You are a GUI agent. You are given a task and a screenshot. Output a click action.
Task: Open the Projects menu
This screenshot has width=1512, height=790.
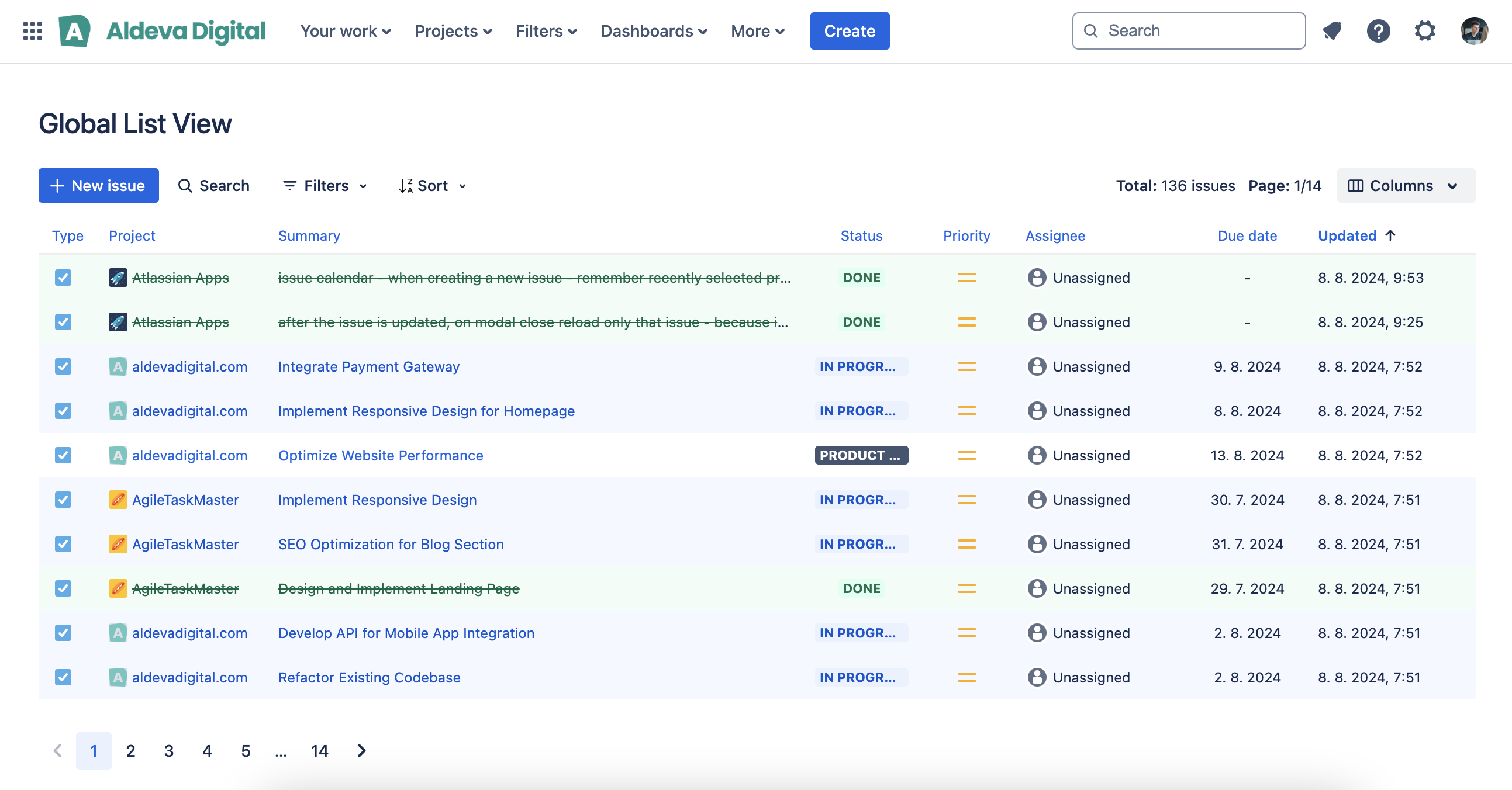[x=453, y=31]
